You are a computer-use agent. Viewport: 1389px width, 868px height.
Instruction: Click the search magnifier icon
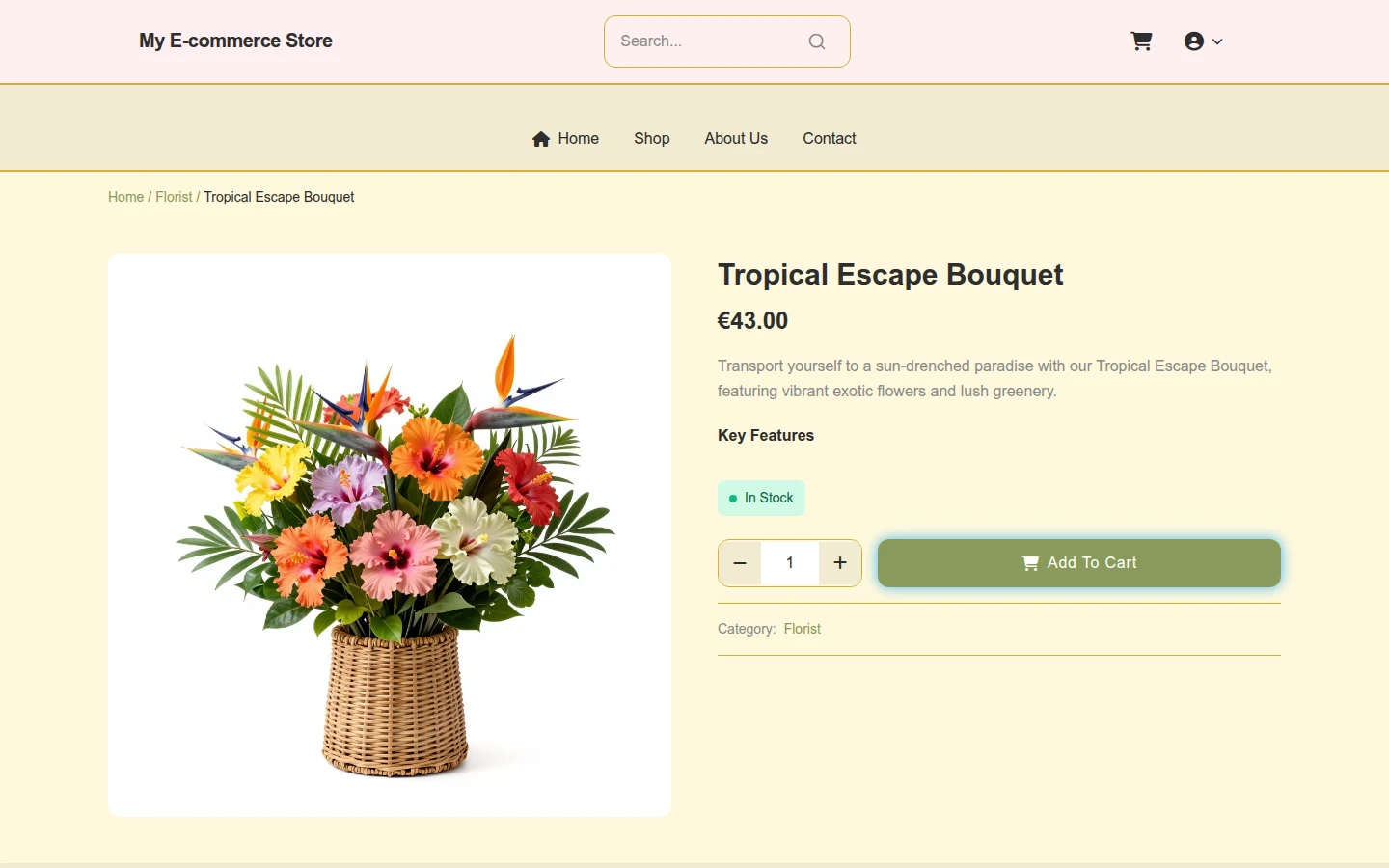(x=817, y=41)
